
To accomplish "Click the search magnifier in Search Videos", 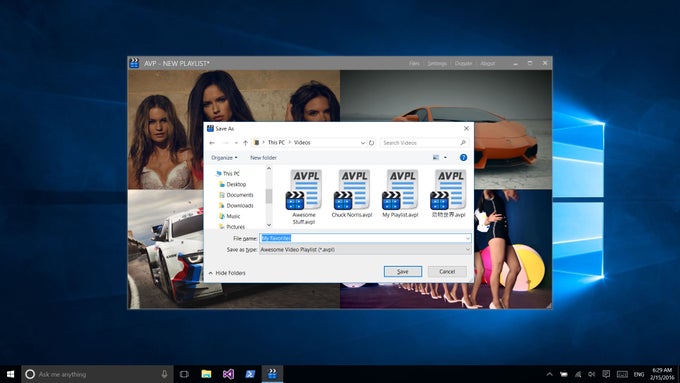I will [463, 143].
